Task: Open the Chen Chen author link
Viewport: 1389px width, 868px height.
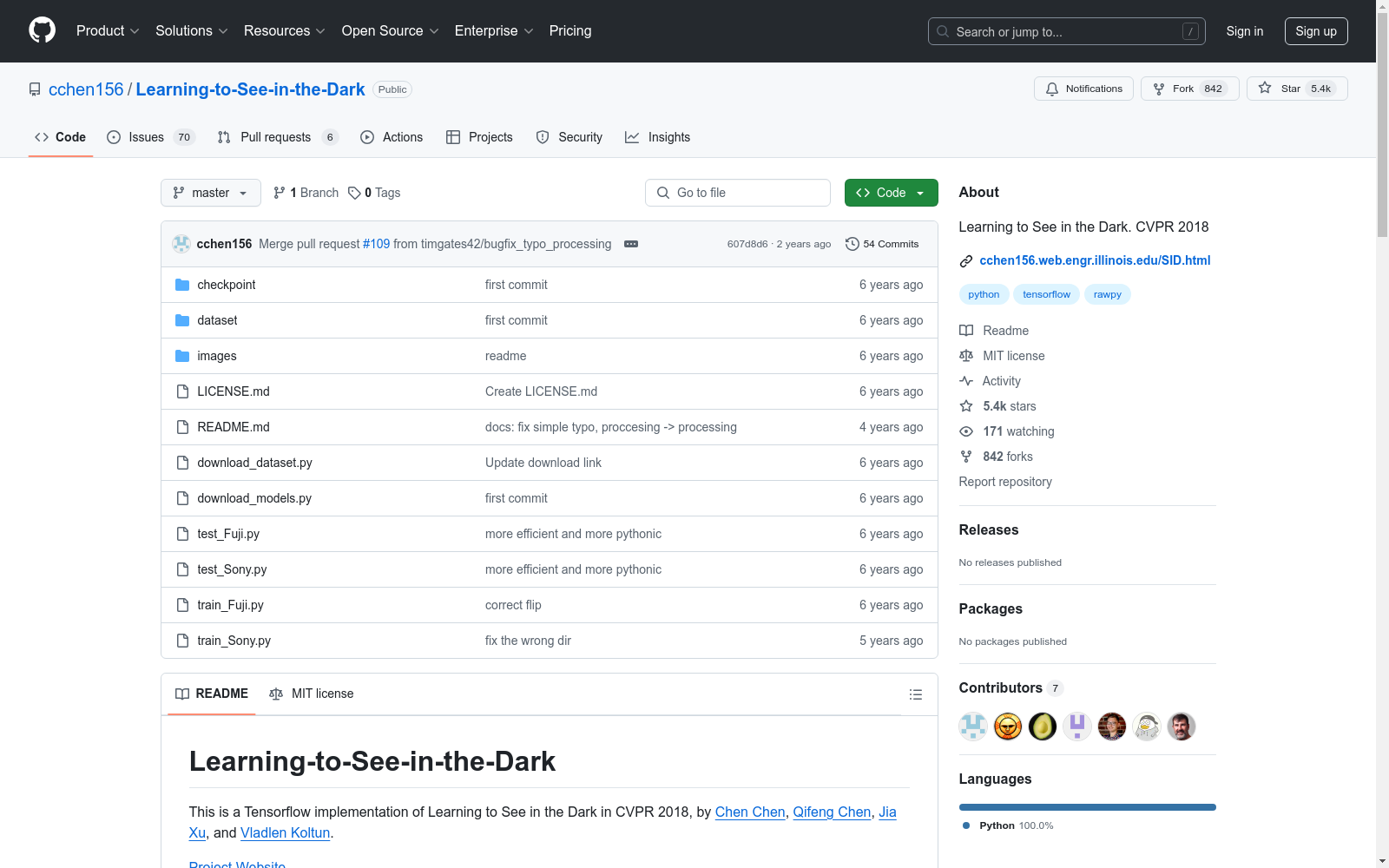Action: 750,812
